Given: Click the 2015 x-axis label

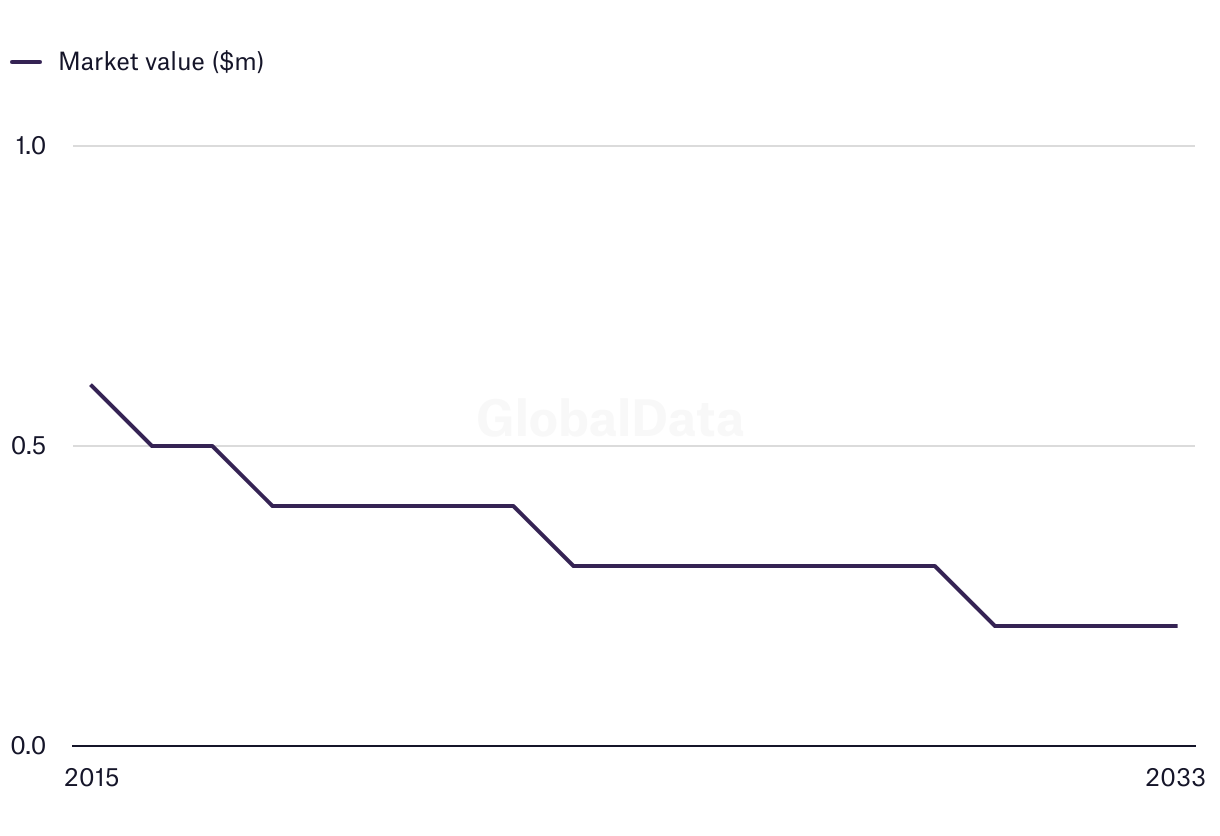Looking at the screenshot, I should point(91,778).
